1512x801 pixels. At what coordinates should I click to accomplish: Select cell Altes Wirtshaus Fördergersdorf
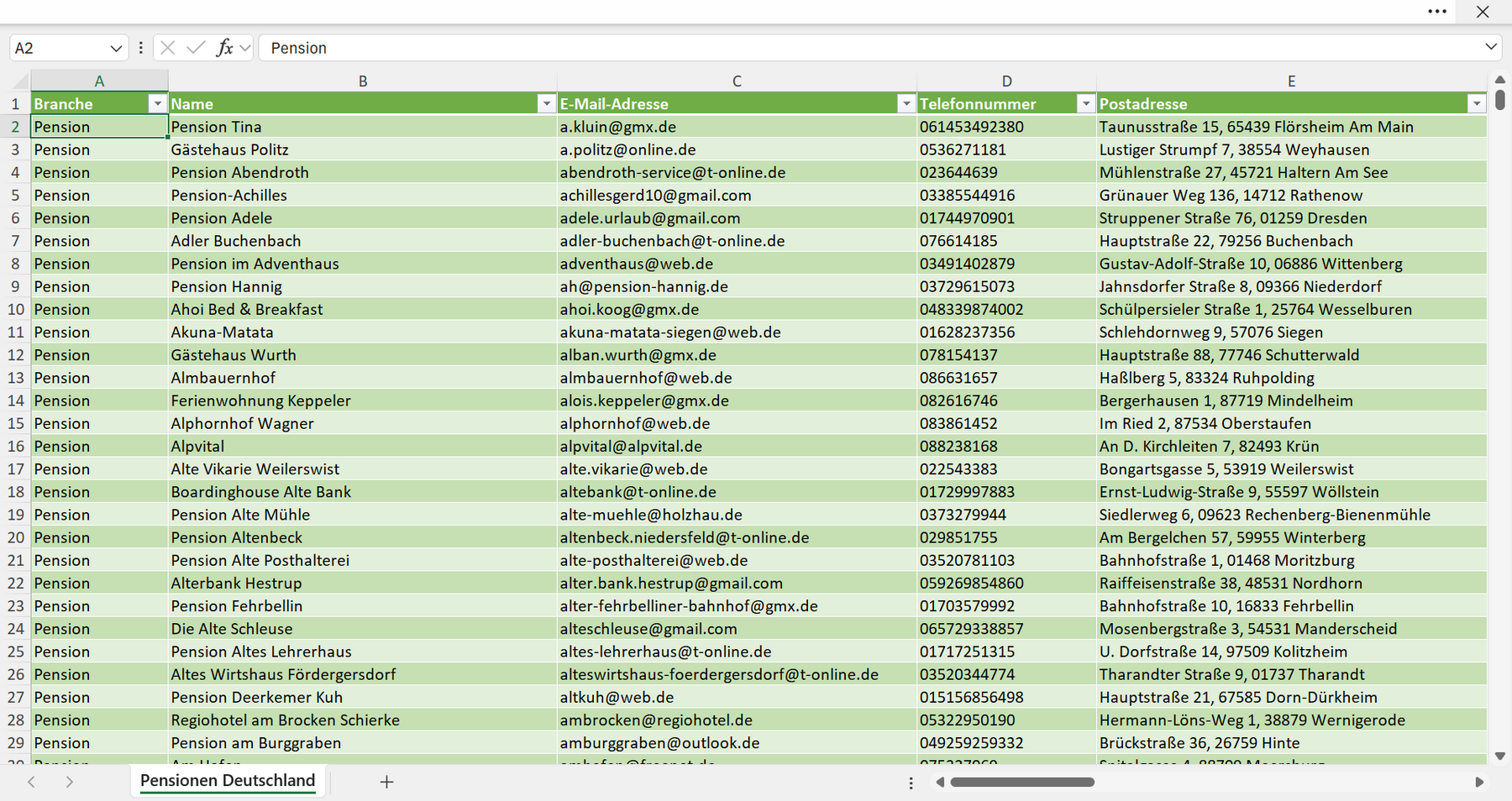click(362, 674)
